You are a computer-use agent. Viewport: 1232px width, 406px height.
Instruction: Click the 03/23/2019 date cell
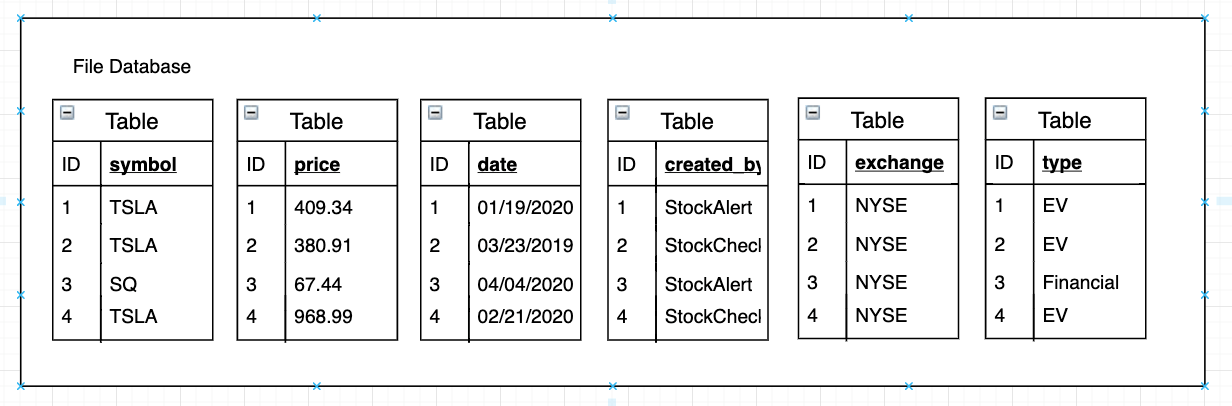coord(525,246)
